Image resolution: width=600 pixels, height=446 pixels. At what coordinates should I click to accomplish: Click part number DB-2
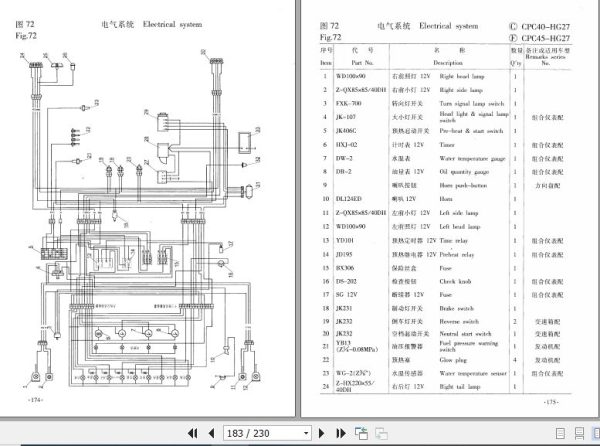point(343,172)
